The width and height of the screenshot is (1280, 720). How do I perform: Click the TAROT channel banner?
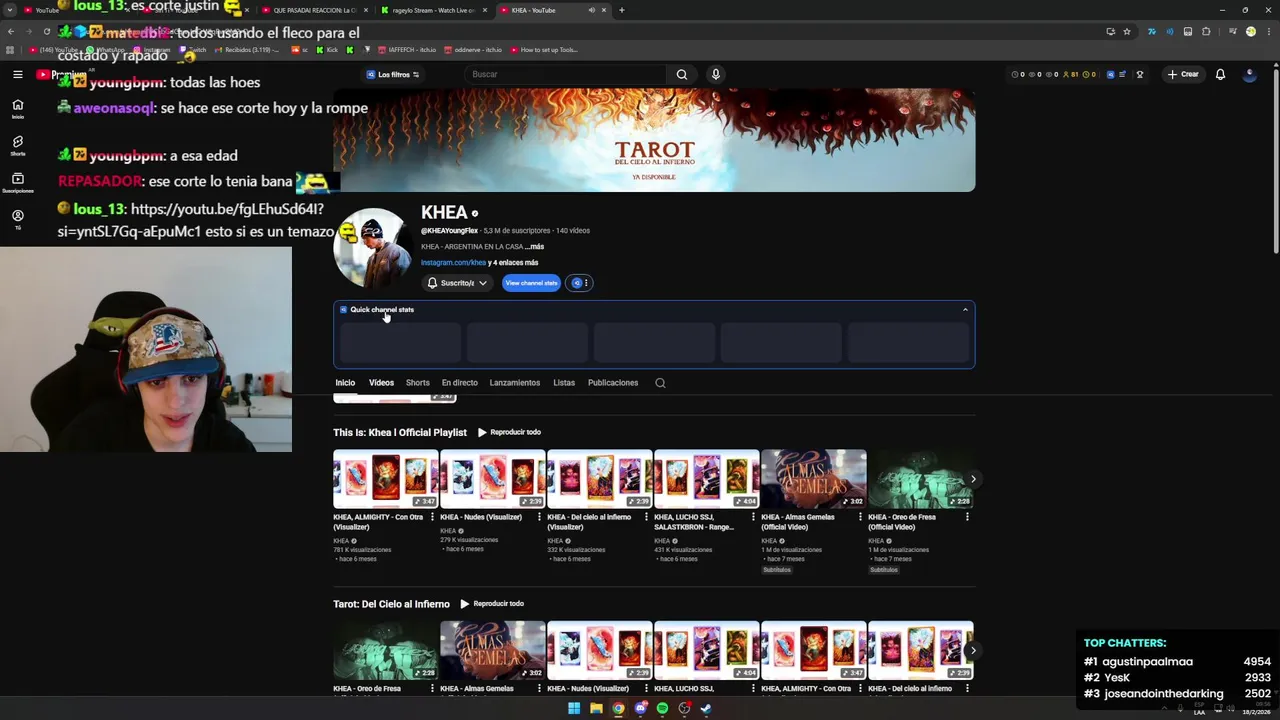point(654,140)
